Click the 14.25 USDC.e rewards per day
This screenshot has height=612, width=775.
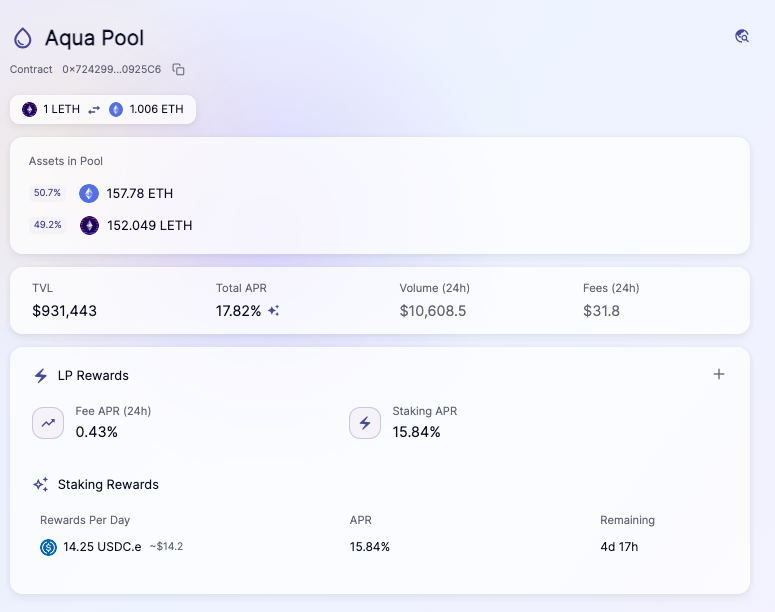(x=102, y=547)
